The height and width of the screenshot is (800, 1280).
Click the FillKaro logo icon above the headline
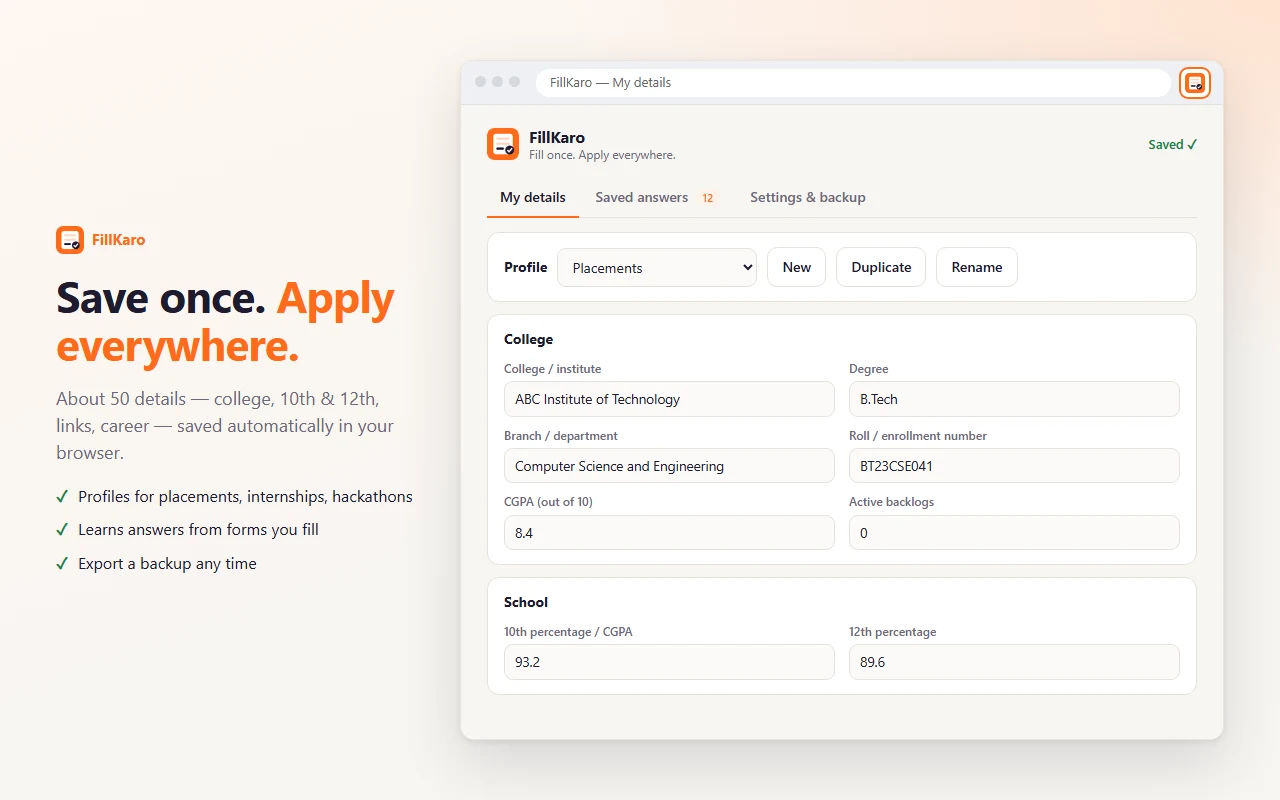point(70,240)
